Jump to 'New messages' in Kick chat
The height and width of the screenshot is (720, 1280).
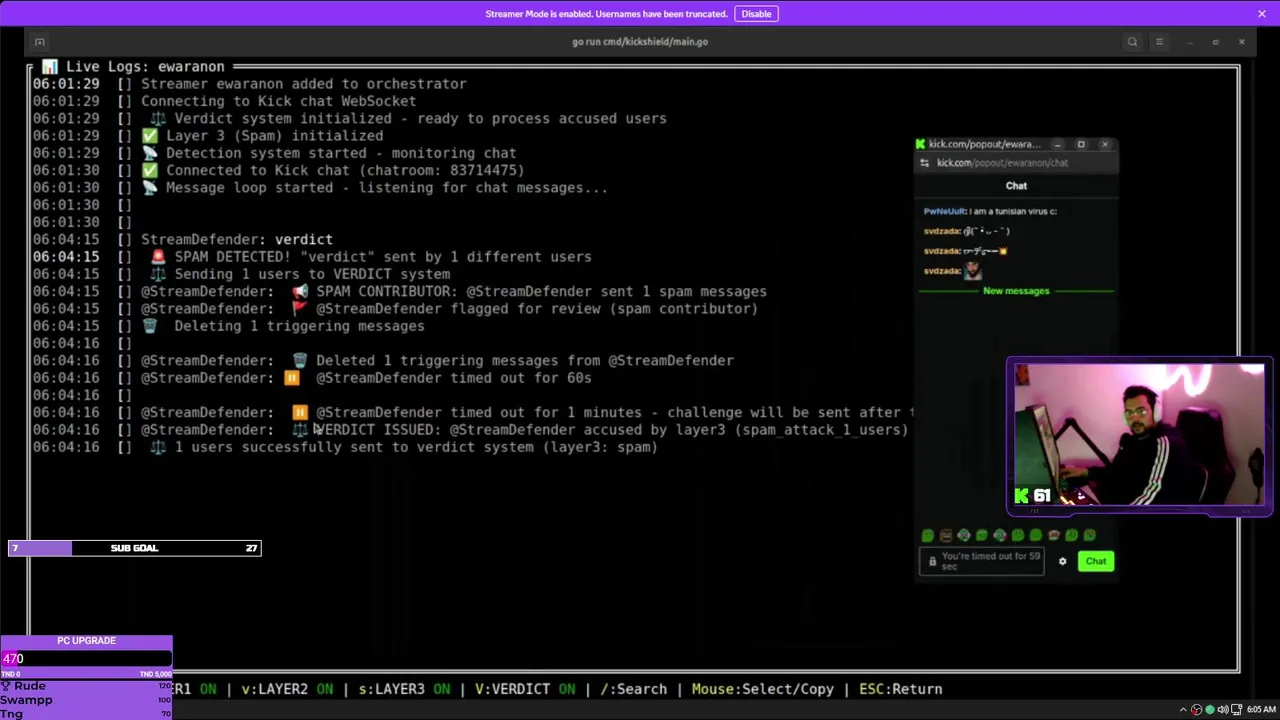coord(1016,291)
